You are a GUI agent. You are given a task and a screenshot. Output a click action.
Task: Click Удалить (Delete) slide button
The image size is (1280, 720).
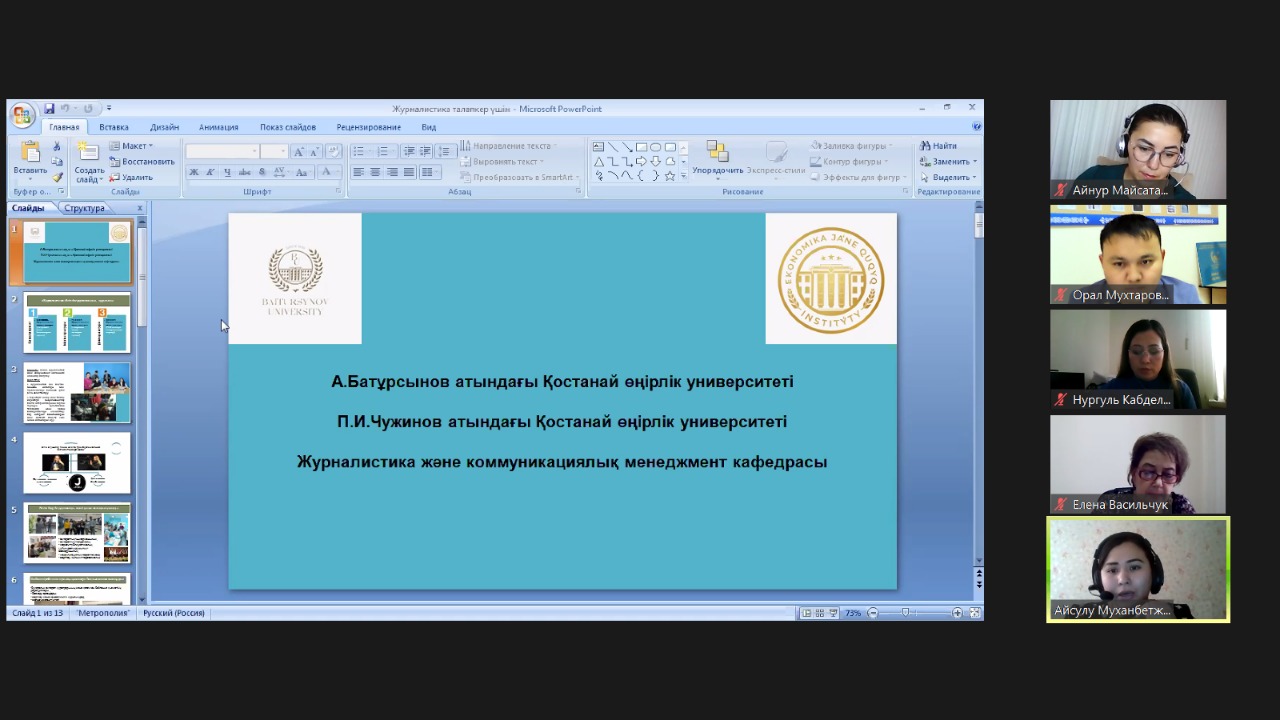pos(131,177)
